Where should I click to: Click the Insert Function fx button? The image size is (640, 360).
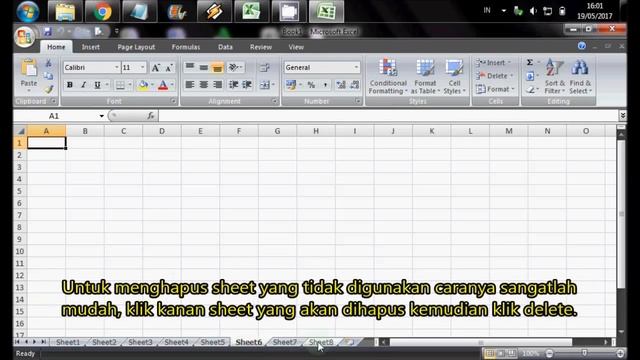point(151,116)
